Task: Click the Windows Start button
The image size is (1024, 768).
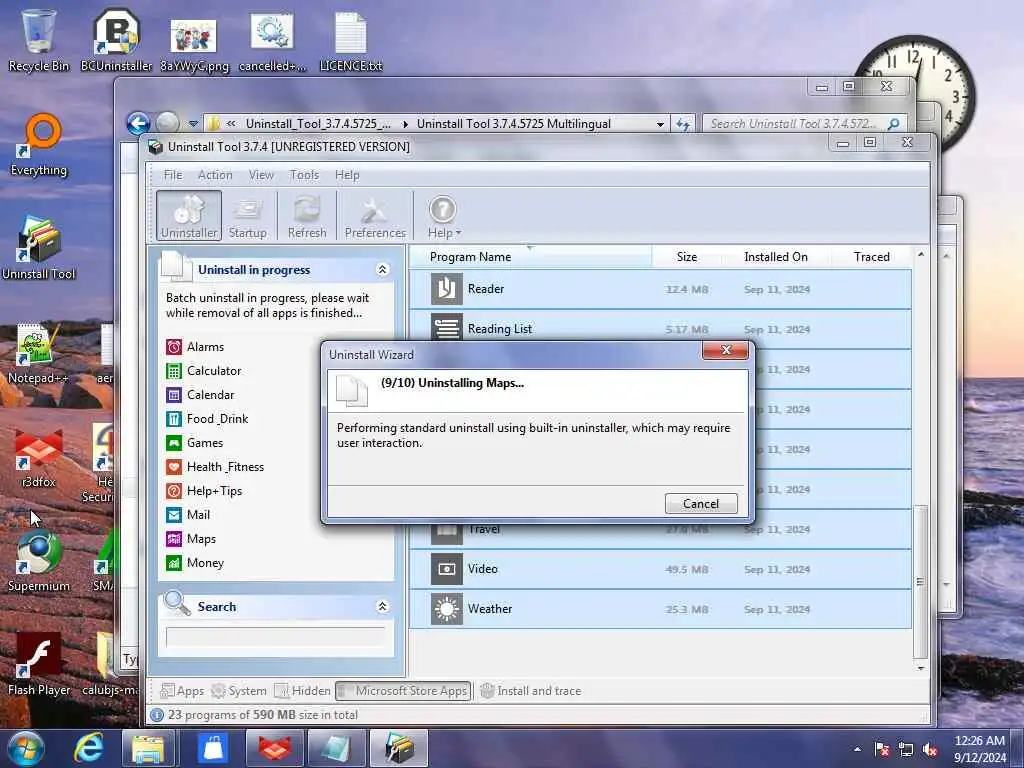Action: [25, 748]
